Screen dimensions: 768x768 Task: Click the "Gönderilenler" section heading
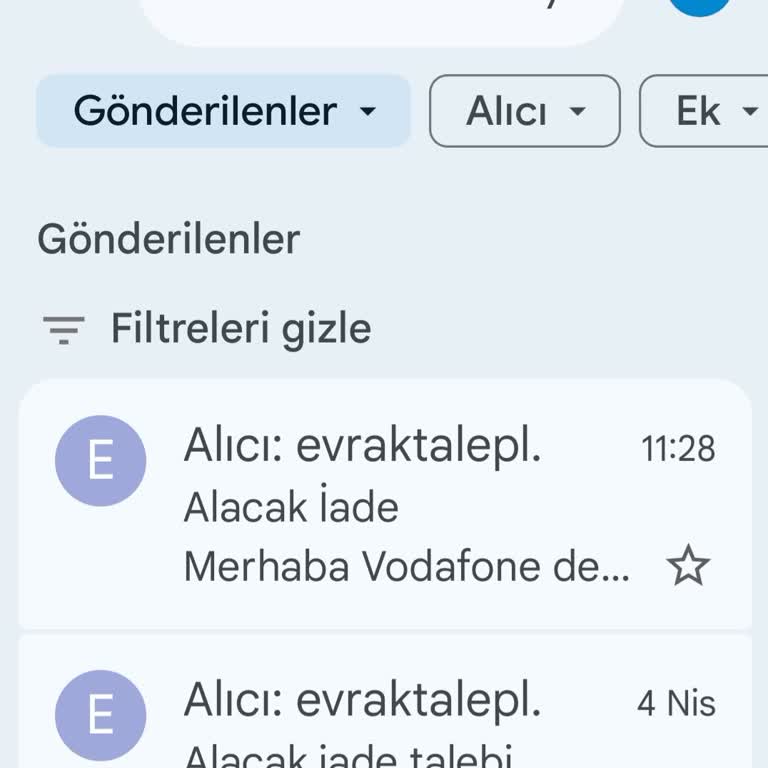point(168,240)
